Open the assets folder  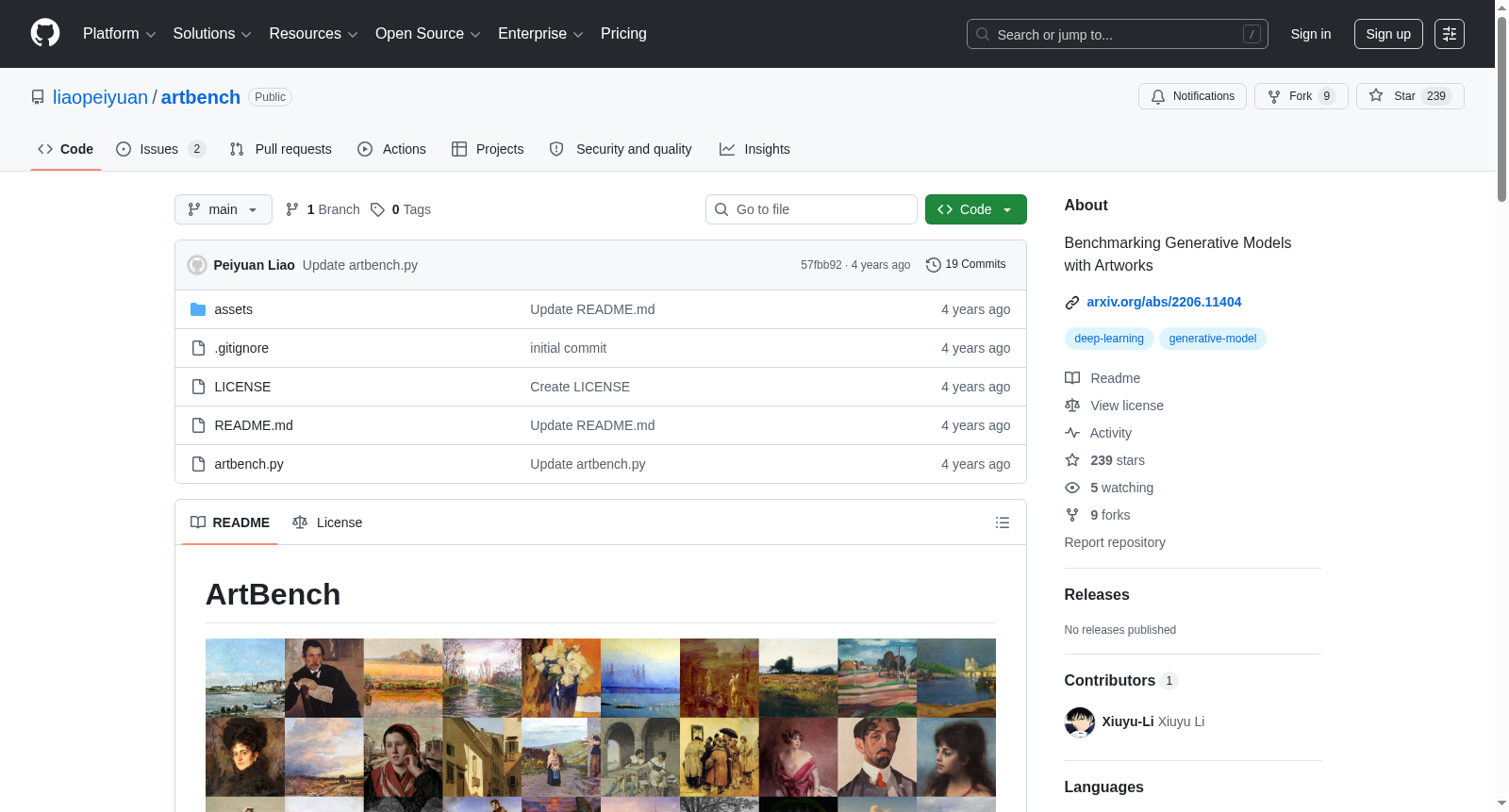[x=233, y=309]
